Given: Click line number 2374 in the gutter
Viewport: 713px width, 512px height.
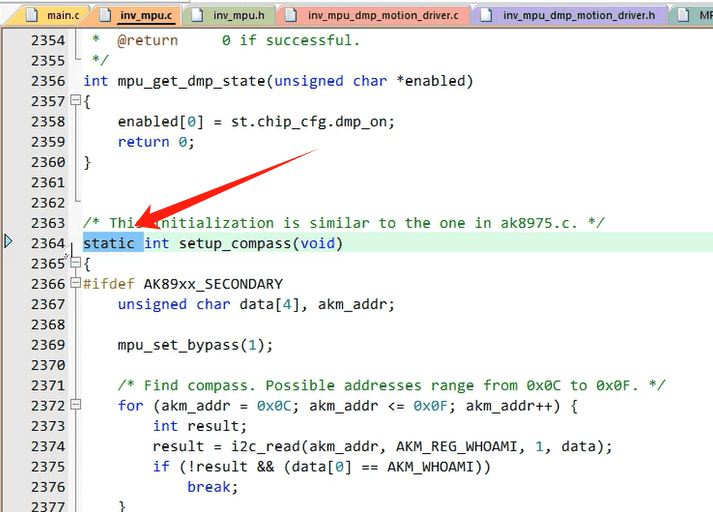Looking at the screenshot, I should point(48,447).
